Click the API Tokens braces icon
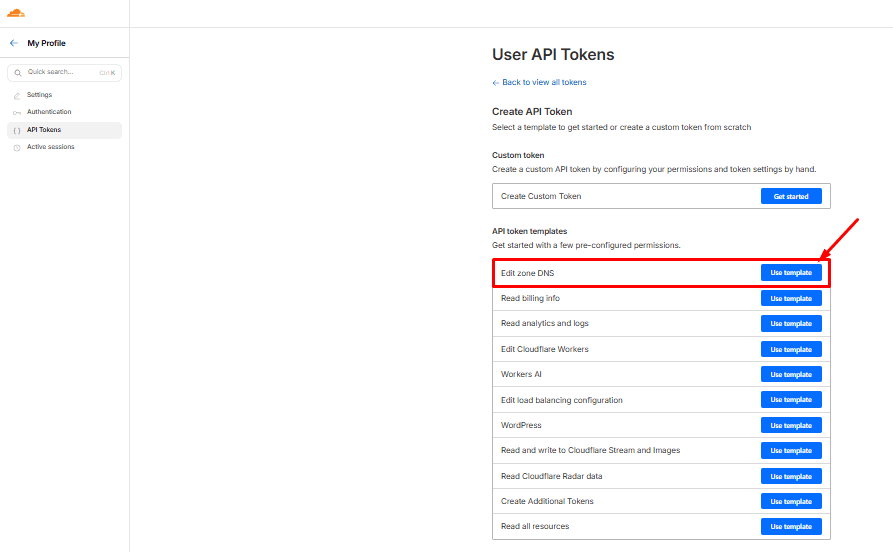This screenshot has height=552, width=893. point(16,130)
